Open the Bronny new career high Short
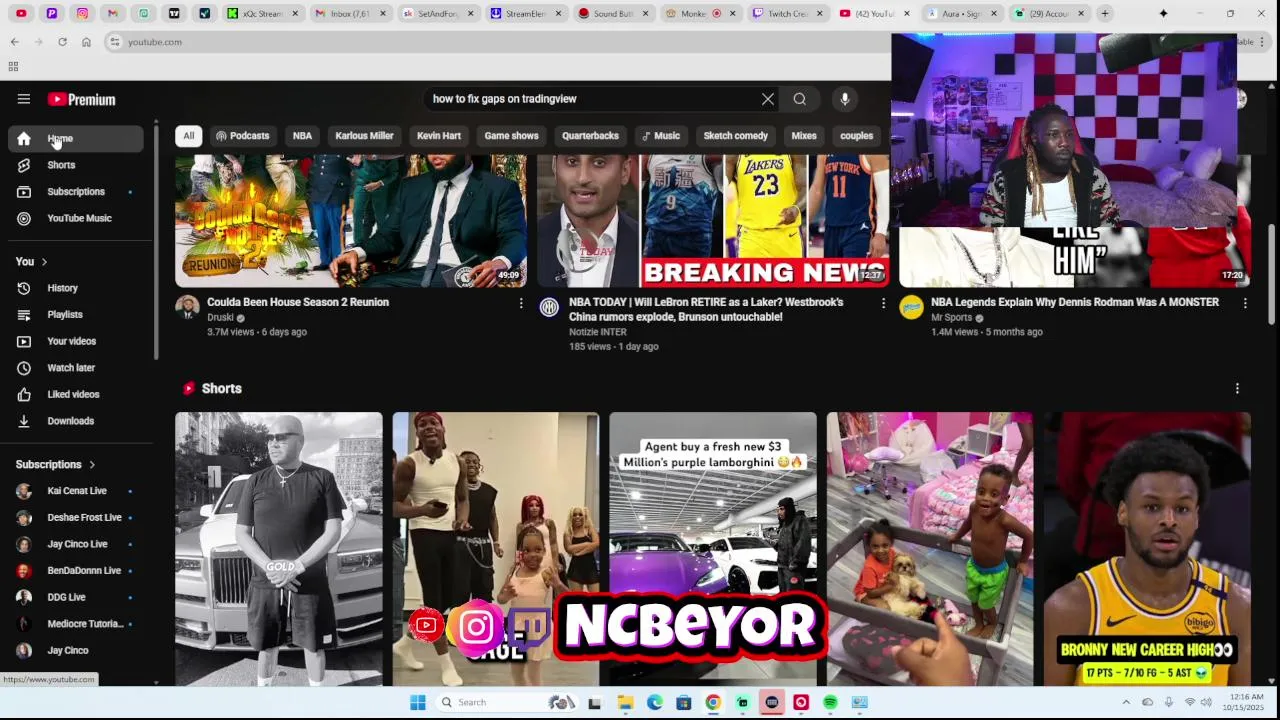The height and width of the screenshot is (720, 1280). pyautogui.click(x=1147, y=549)
